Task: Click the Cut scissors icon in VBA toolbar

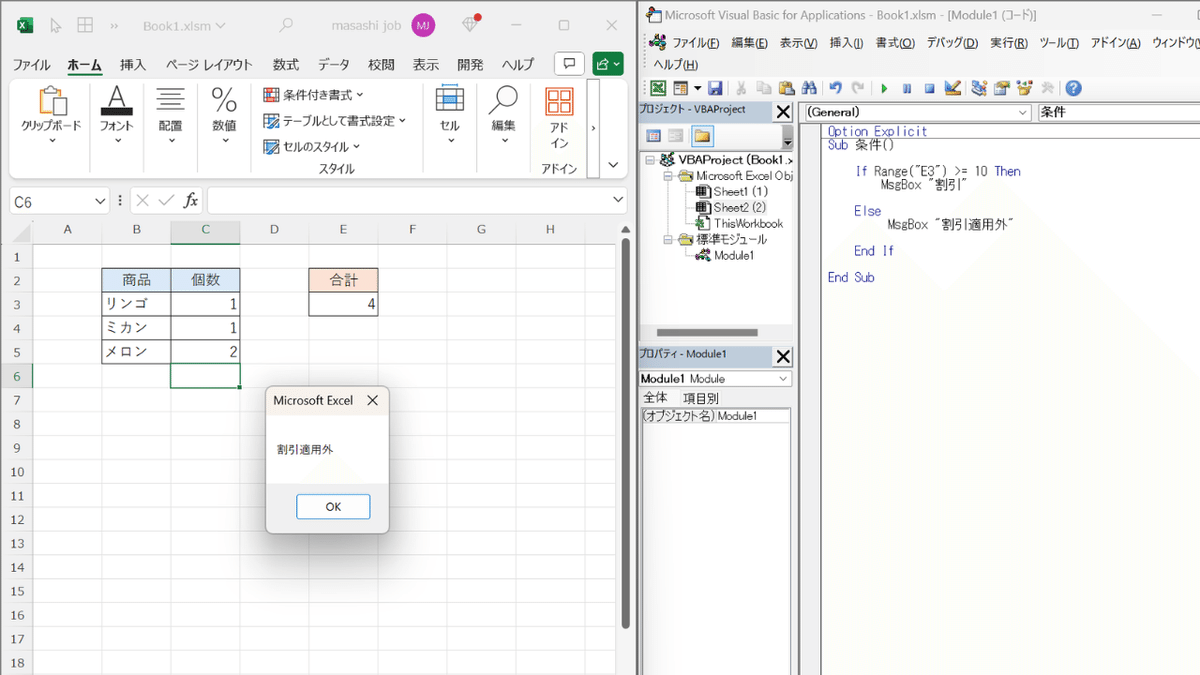Action: [x=741, y=88]
